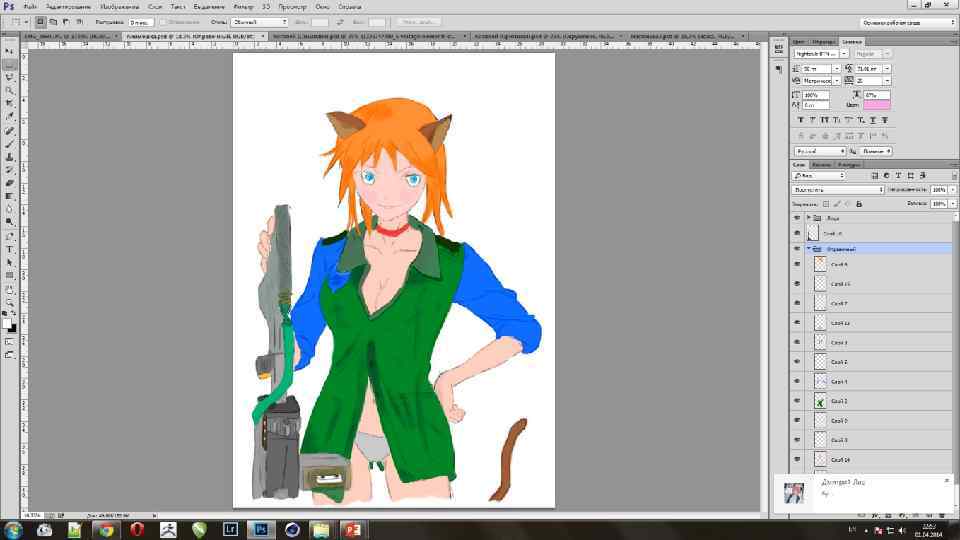Click the Lightroom icon in taskbar

(x=229, y=529)
